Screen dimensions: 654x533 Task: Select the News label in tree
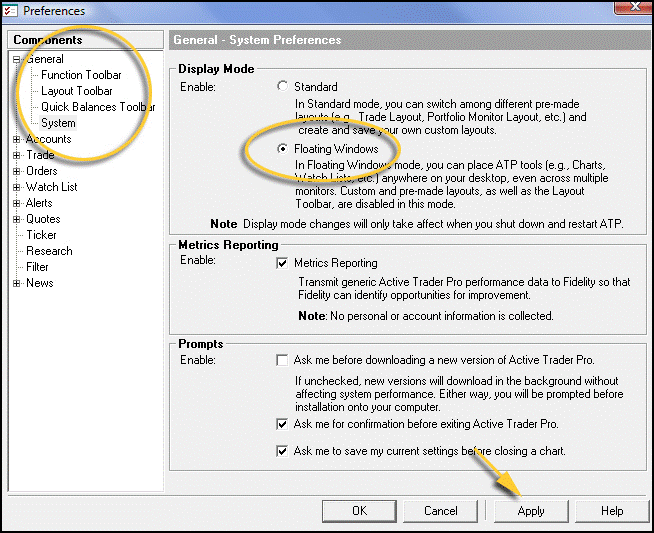(x=40, y=283)
